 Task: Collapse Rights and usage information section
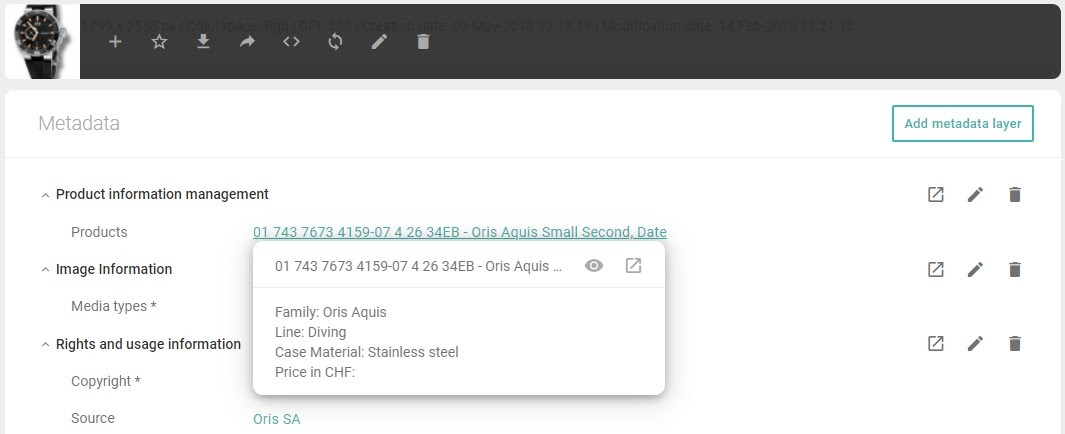[x=46, y=344]
